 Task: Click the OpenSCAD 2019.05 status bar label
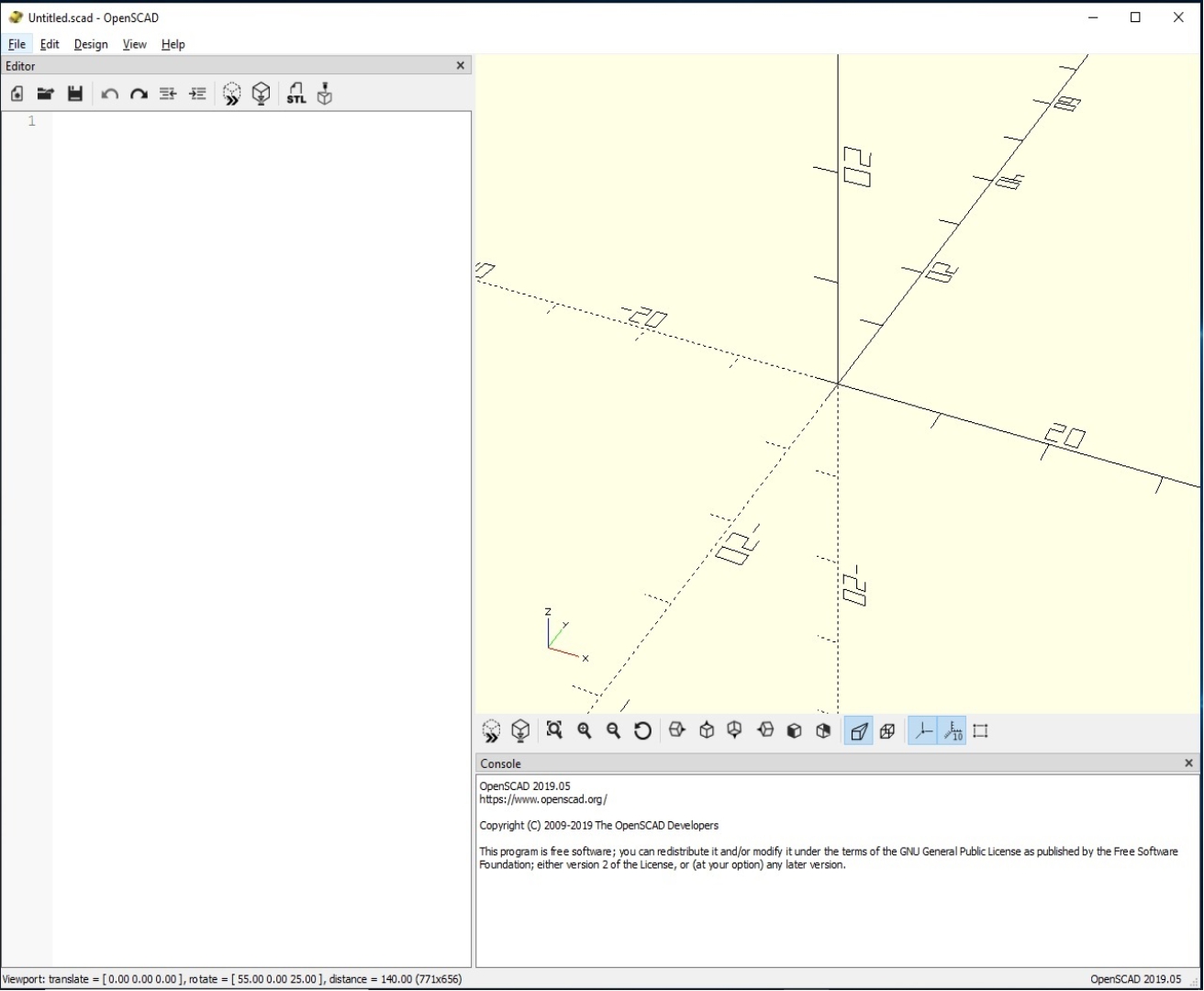1136,979
